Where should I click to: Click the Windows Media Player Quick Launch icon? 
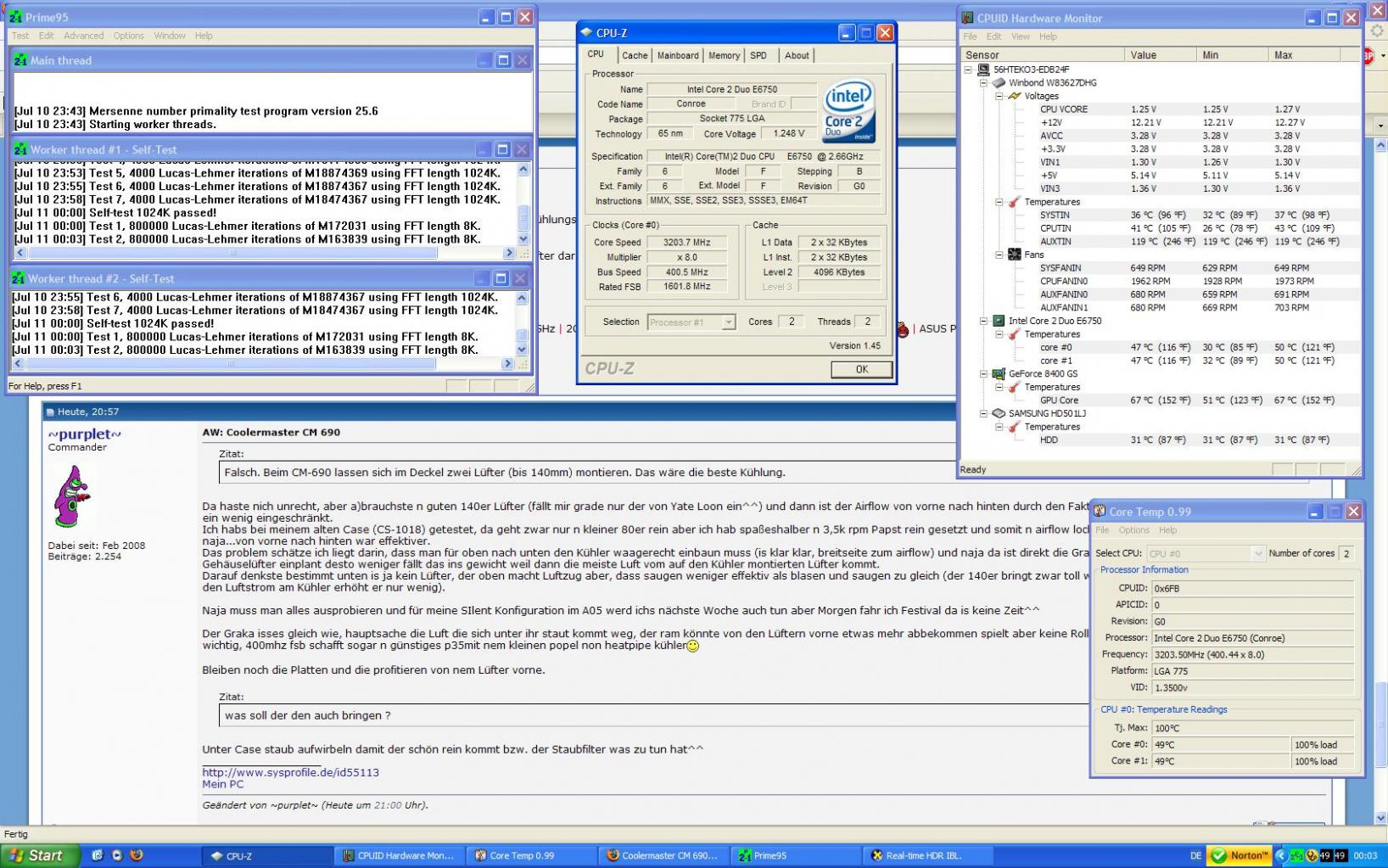117,855
